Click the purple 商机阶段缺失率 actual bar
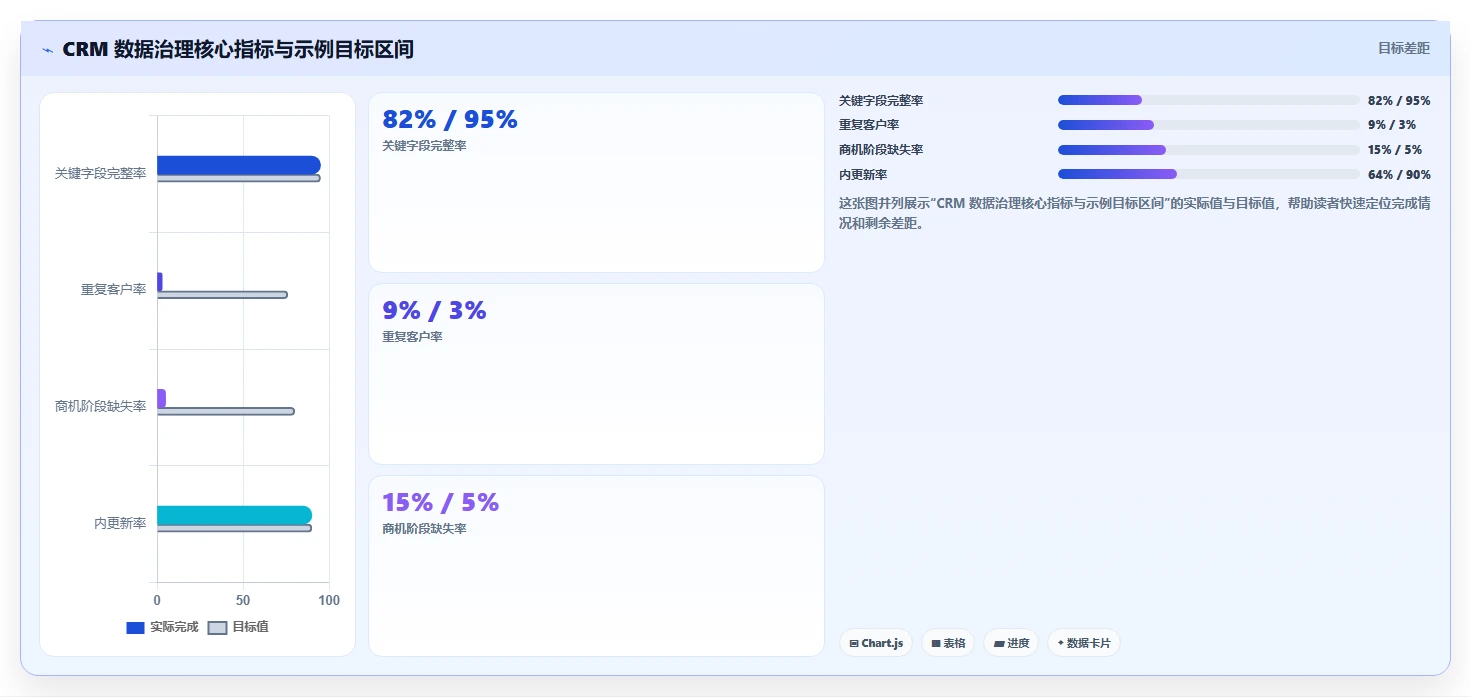The image size is (1471, 697). 161,398
